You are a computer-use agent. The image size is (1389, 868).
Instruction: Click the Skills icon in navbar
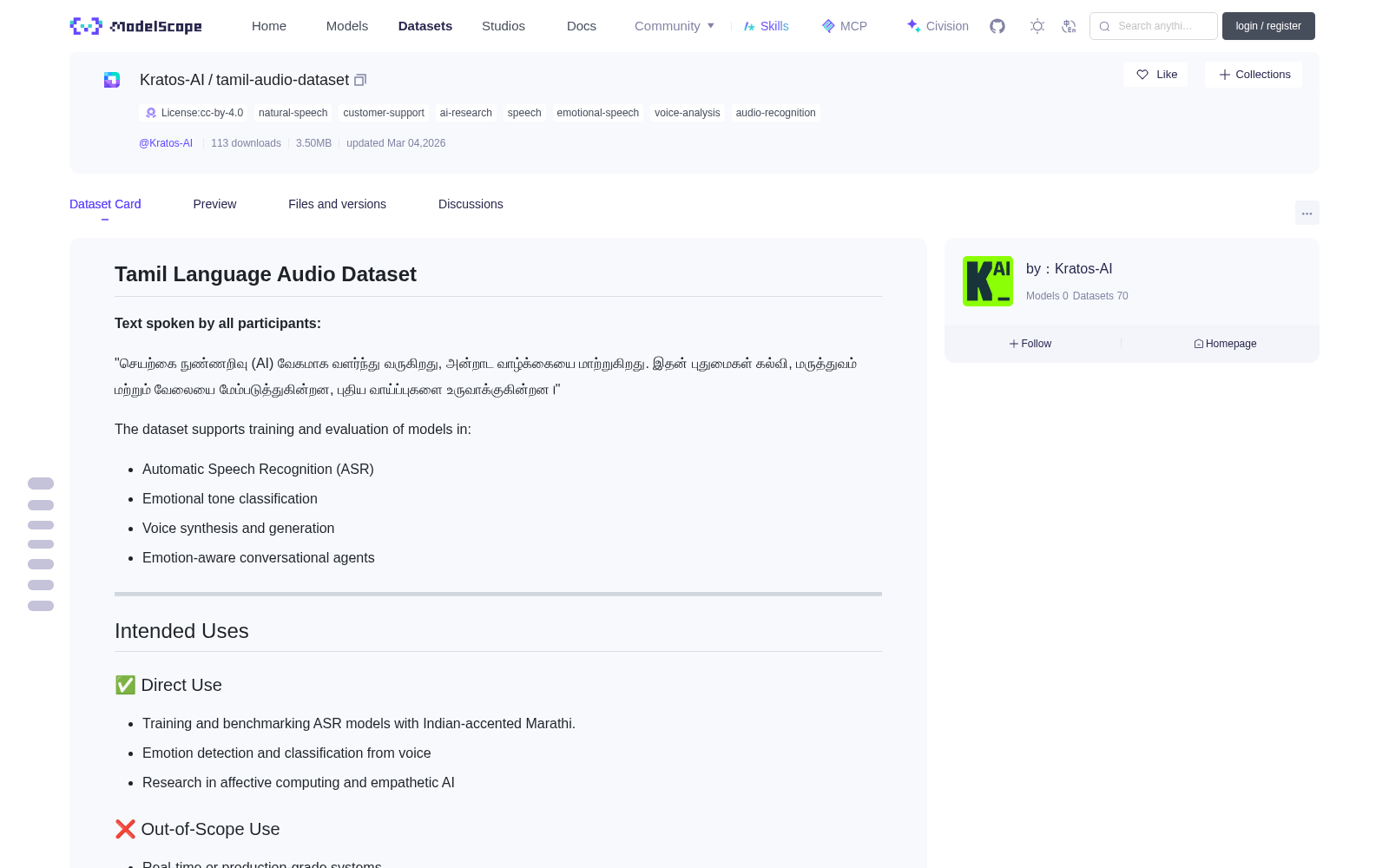tap(749, 26)
